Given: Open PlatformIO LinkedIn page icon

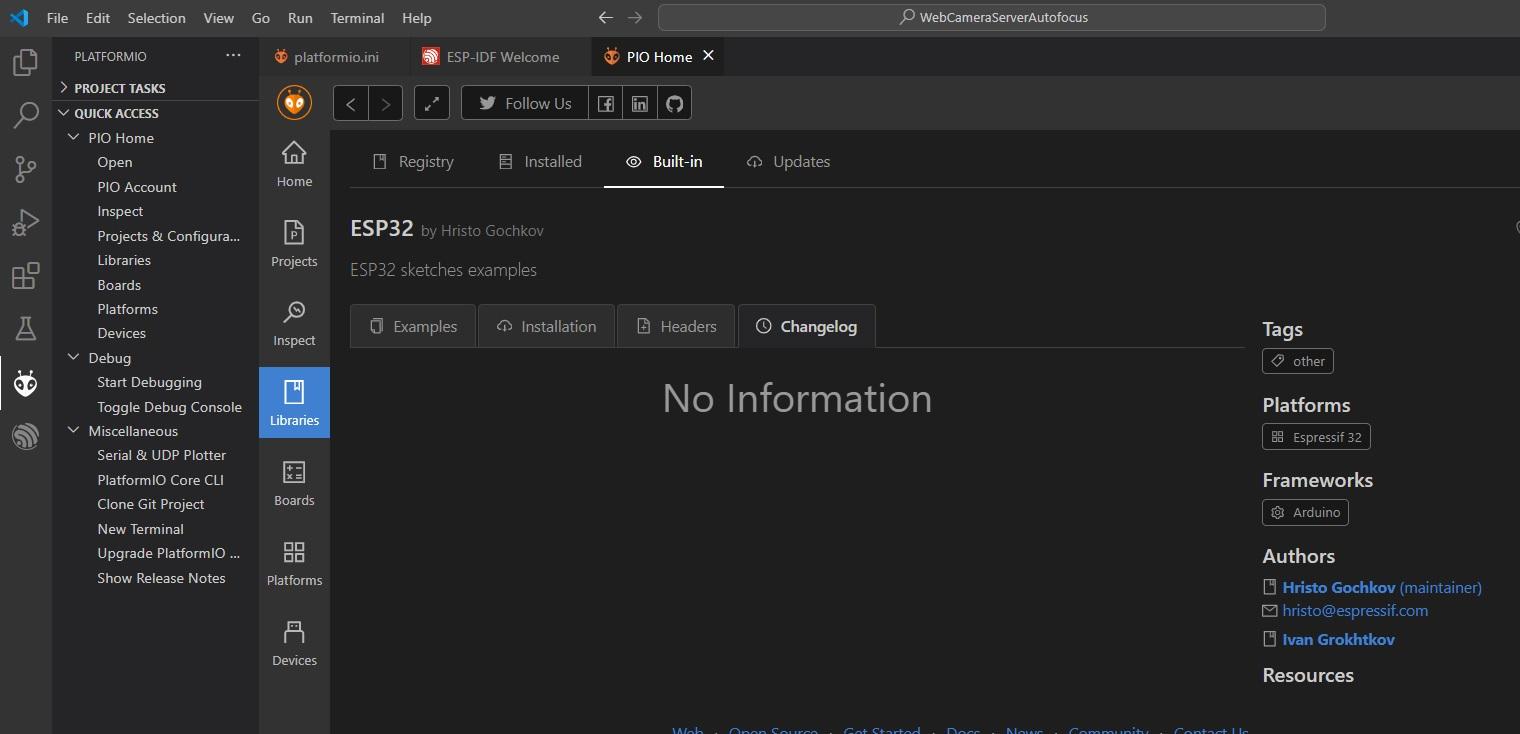Looking at the screenshot, I should 640,103.
